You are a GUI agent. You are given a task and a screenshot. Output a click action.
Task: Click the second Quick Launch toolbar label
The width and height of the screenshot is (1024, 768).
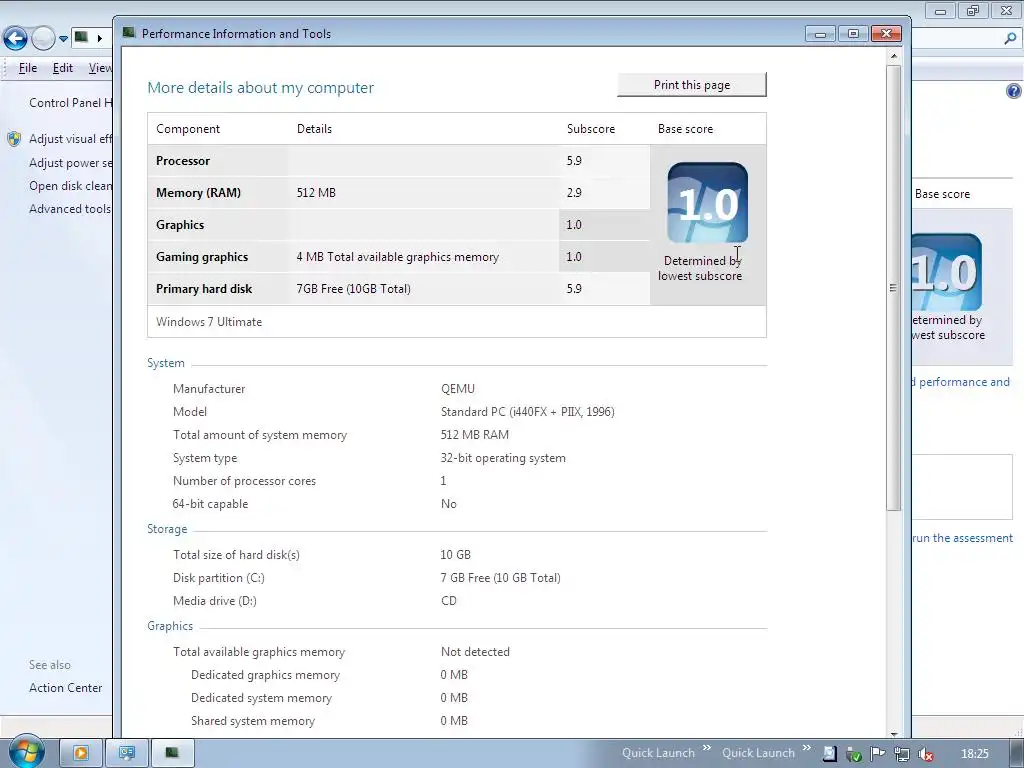758,753
